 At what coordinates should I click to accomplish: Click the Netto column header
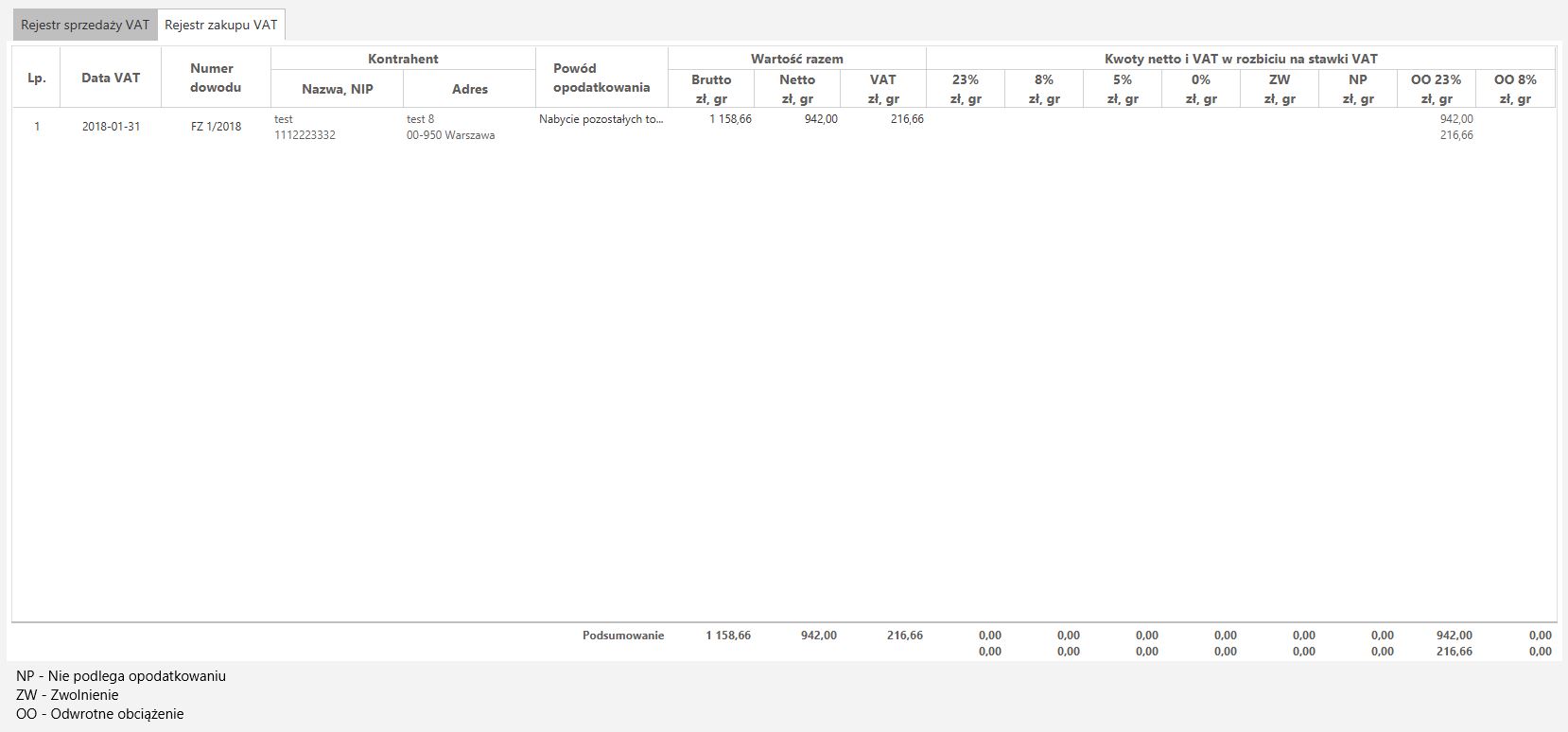(x=797, y=89)
